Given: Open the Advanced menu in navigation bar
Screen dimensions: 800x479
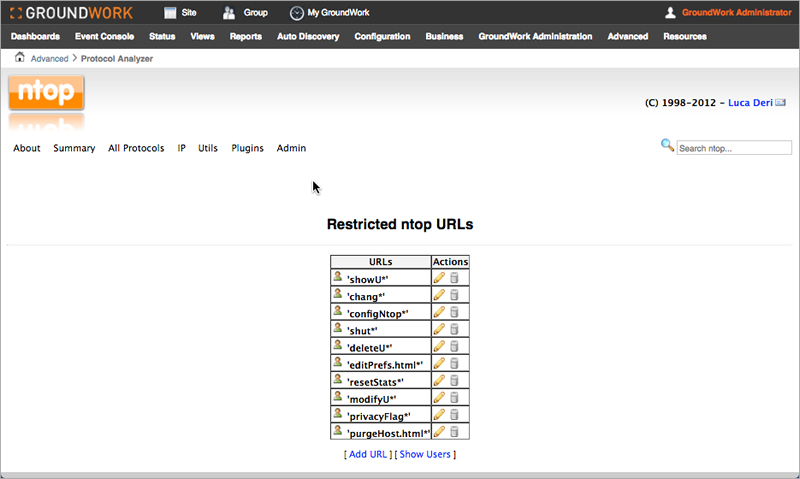Looking at the screenshot, I should (628, 36).
